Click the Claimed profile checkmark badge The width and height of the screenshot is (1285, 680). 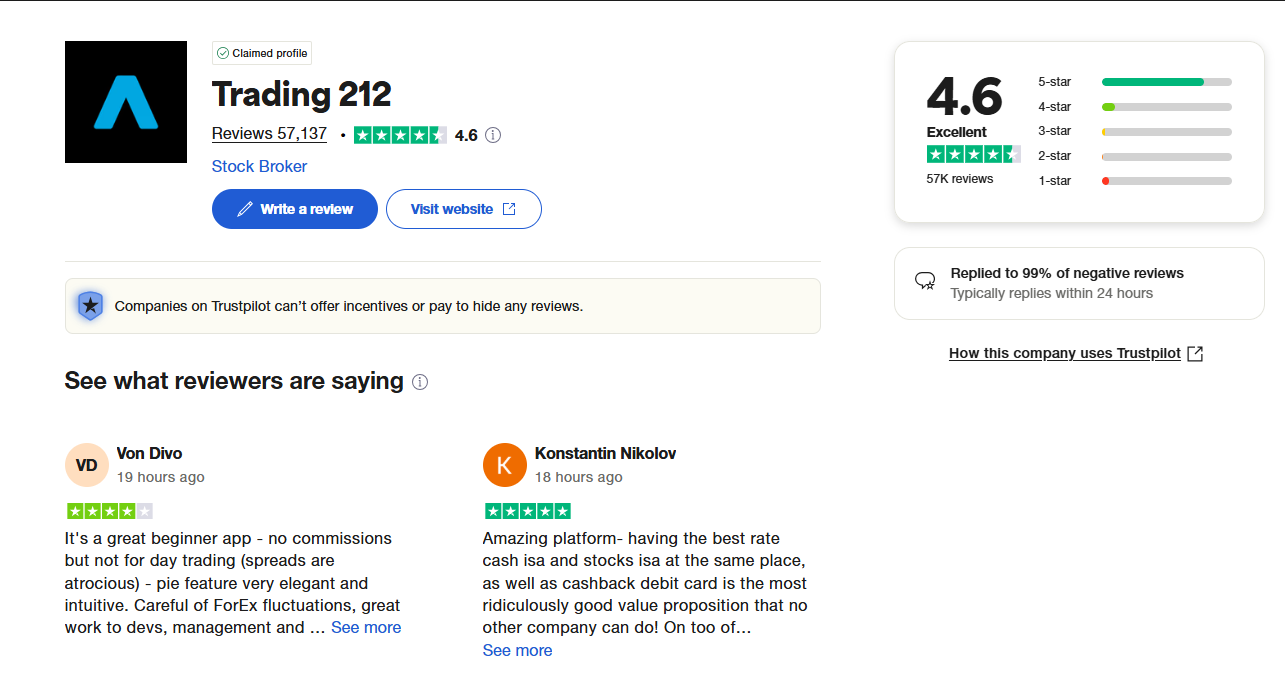pos(262,53)
